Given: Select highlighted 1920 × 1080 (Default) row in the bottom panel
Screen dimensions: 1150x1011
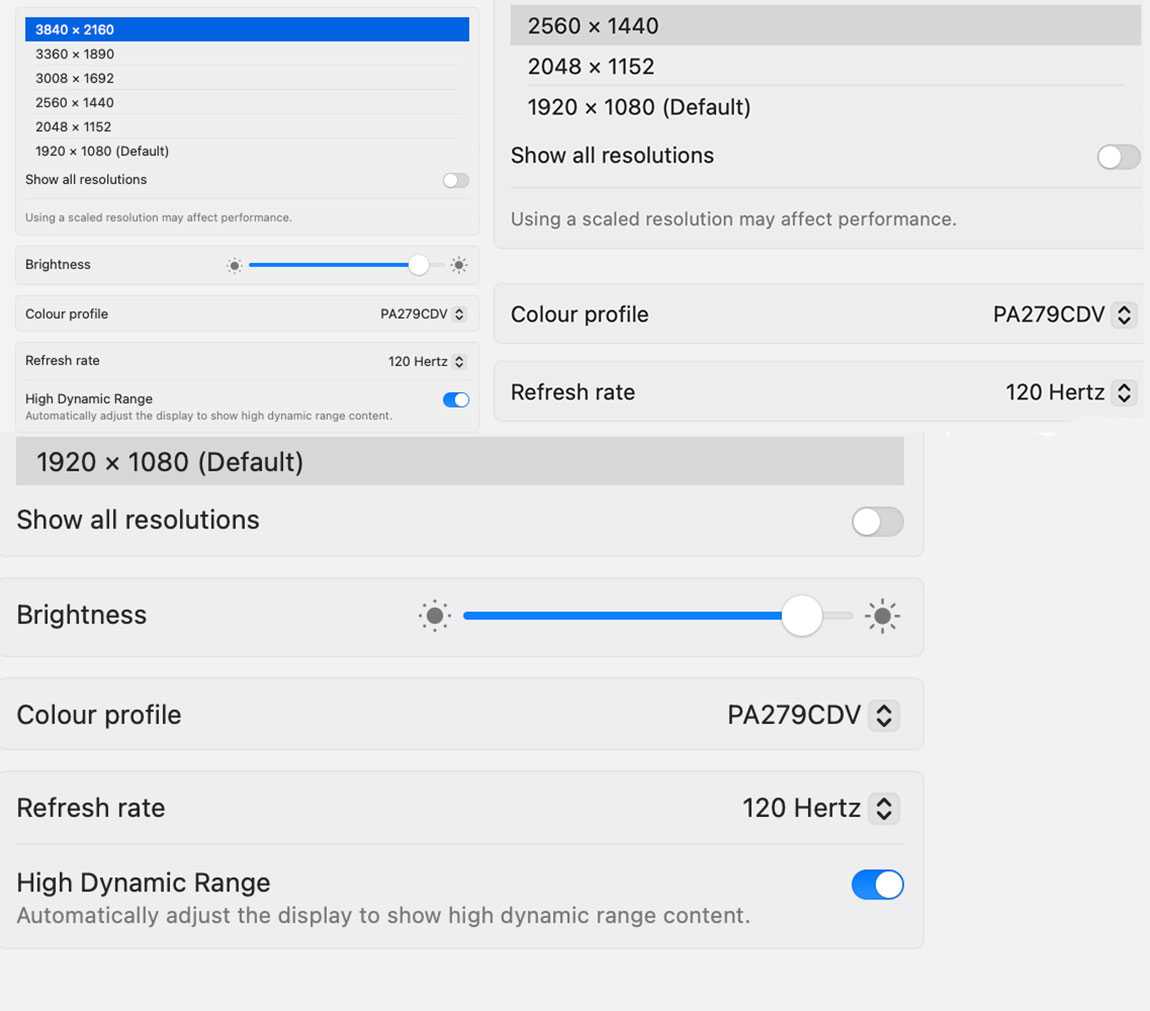Looking at the screenshot, I should (x=460, y=461).
